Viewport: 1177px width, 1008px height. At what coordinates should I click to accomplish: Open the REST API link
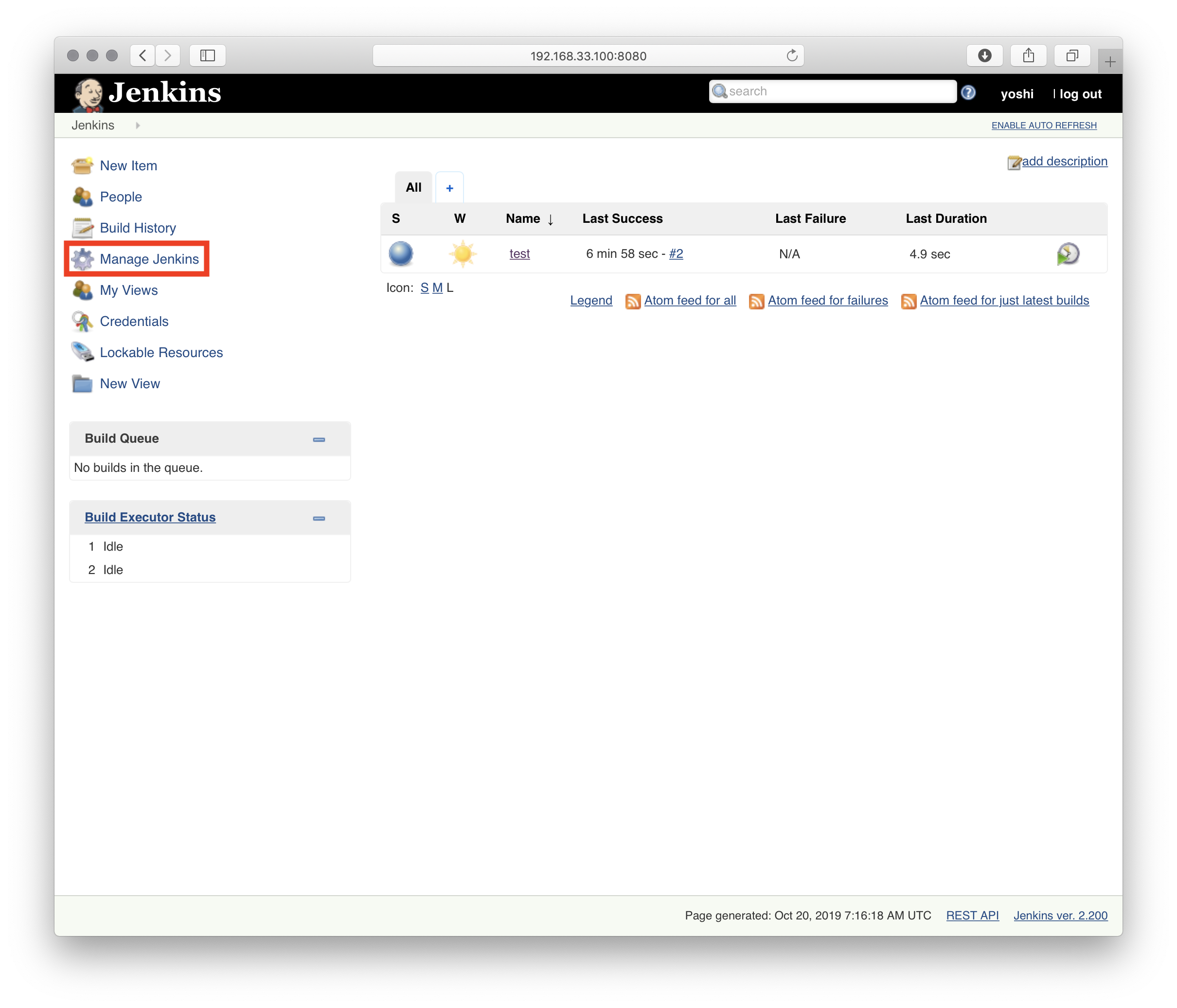(973, 916)
